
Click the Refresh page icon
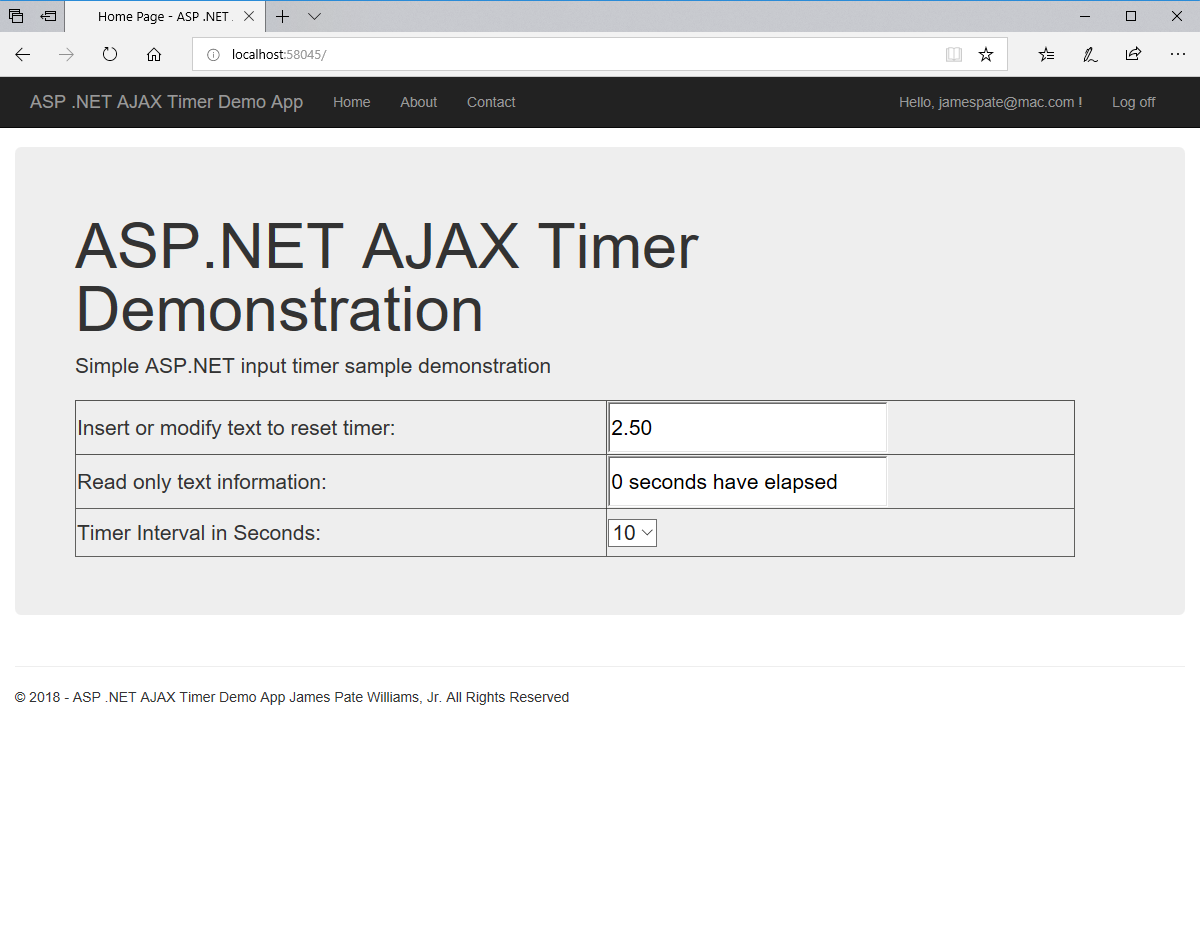(x=110, y=55)
